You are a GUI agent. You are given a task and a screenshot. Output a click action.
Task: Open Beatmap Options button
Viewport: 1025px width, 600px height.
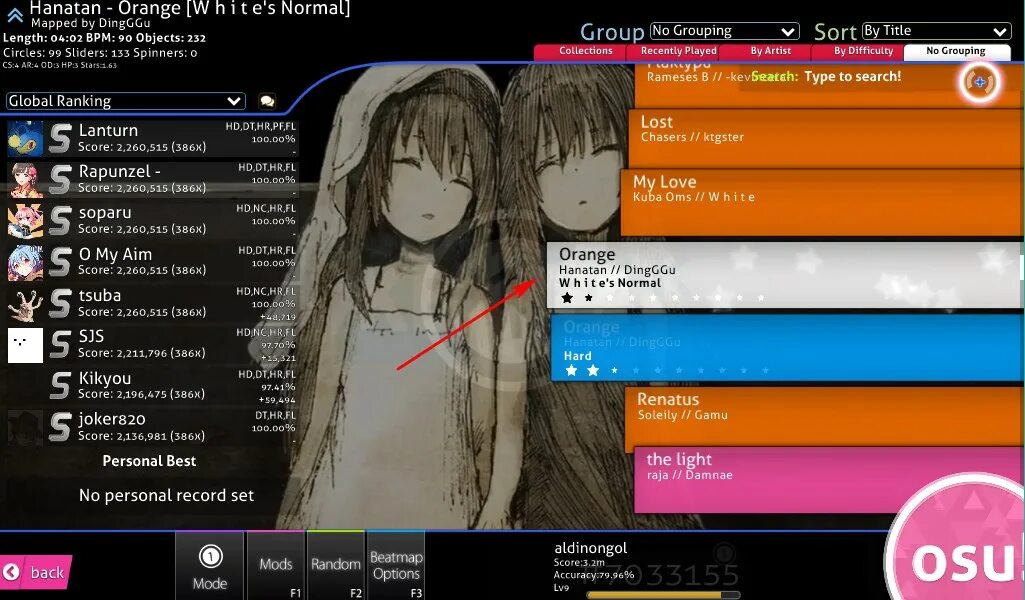click(396, 566)
